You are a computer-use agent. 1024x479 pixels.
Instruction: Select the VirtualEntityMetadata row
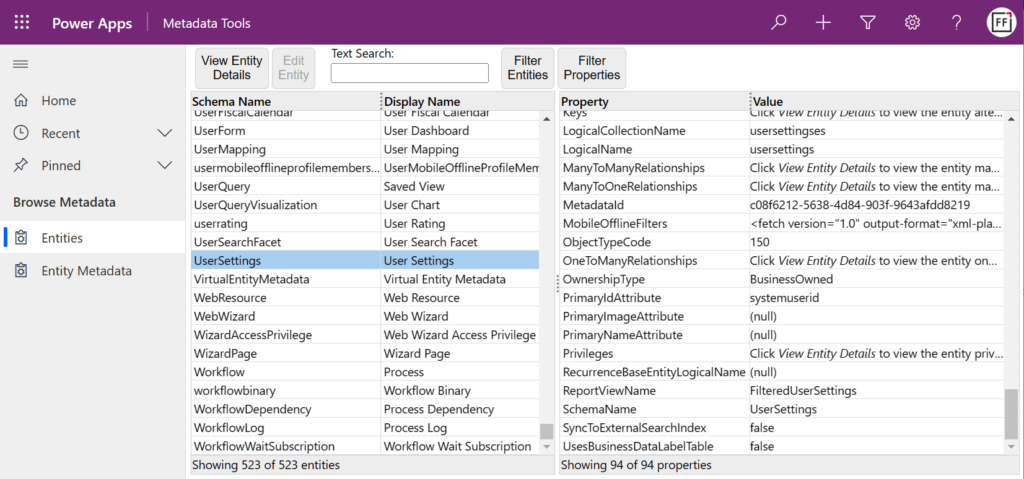[x=365, y=279]
